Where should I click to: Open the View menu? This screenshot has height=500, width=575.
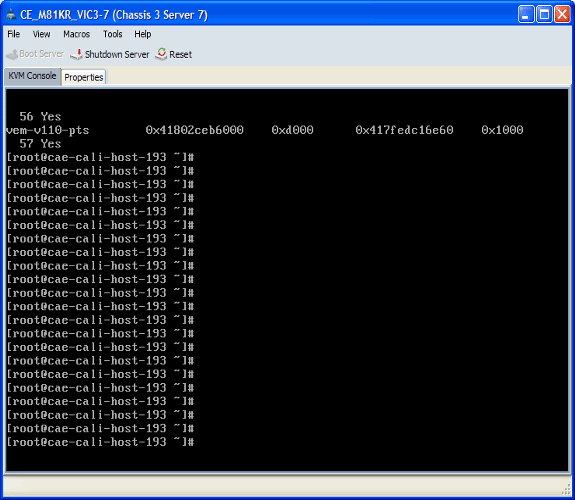tap(41, 34)
